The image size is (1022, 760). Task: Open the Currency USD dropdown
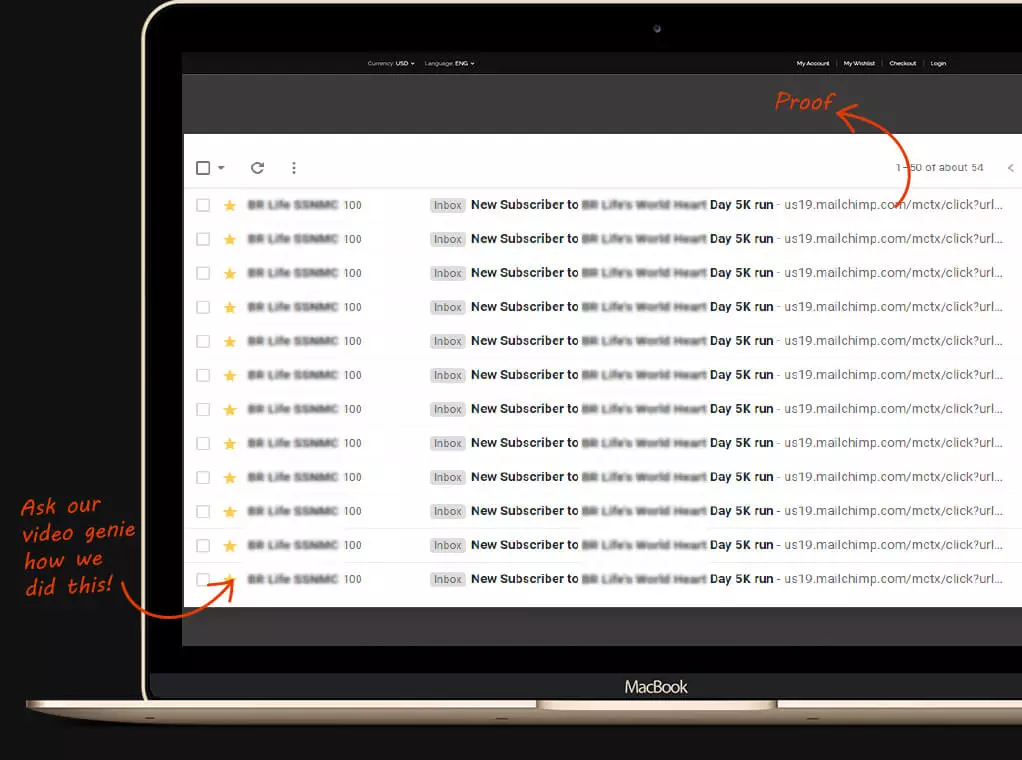pyautogui.click(x=391, y=64)
